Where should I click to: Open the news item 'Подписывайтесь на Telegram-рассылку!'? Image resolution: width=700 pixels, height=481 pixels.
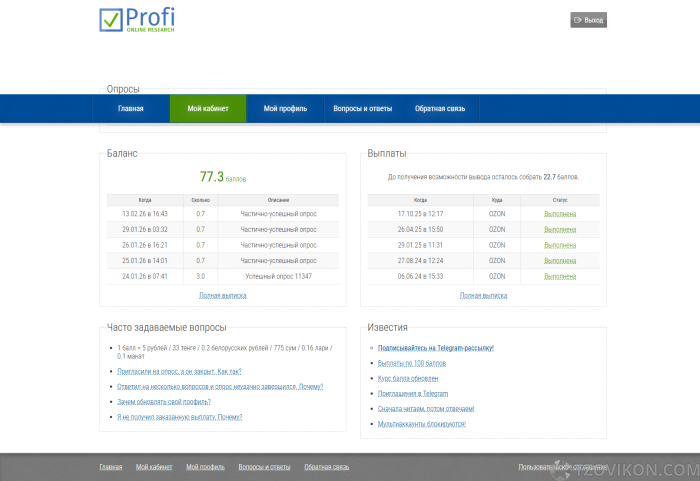coord(436,348)
